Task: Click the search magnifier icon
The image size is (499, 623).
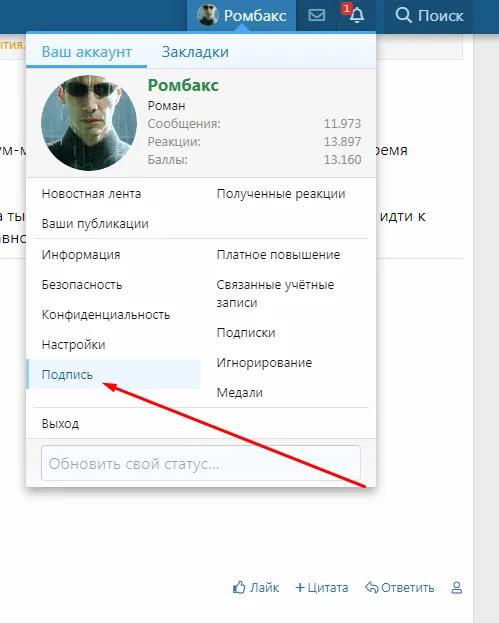Action: tap(403, 15)
